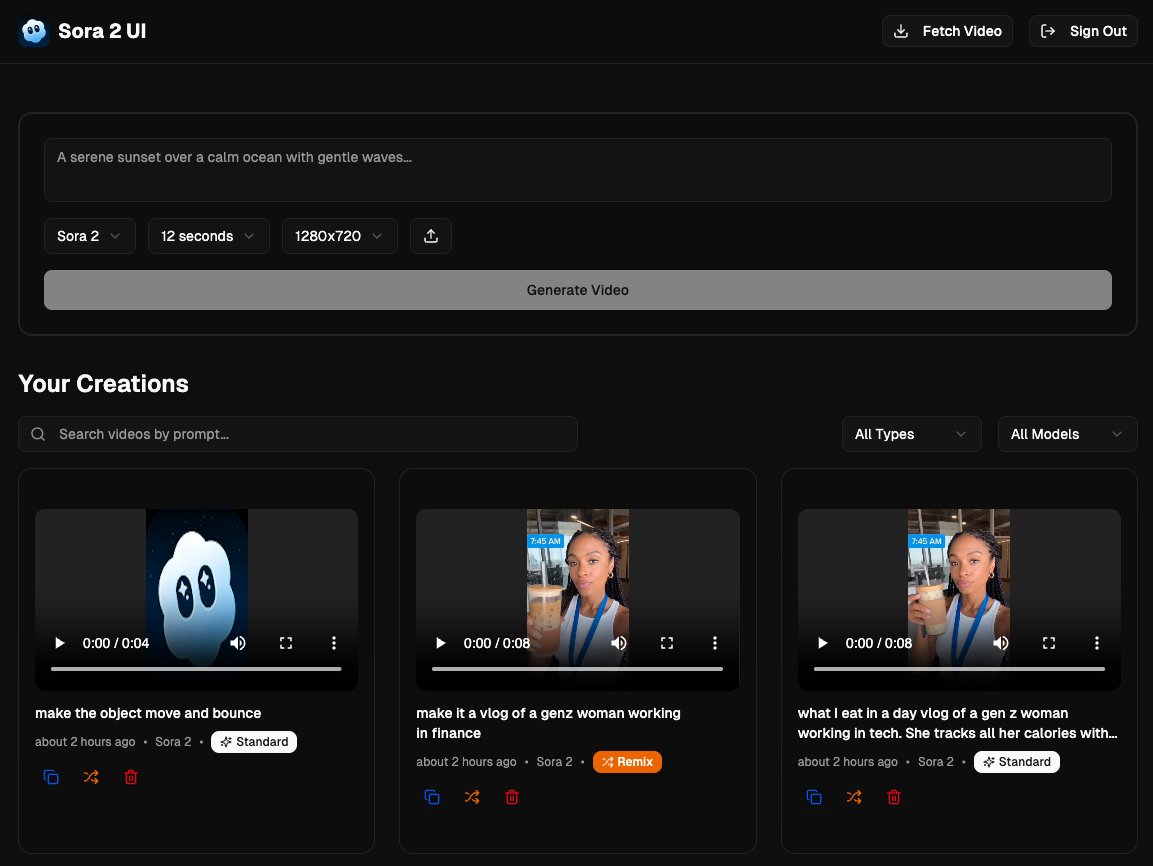Select the remix shuffle icon on the finance vlog card

pos(472,797)
